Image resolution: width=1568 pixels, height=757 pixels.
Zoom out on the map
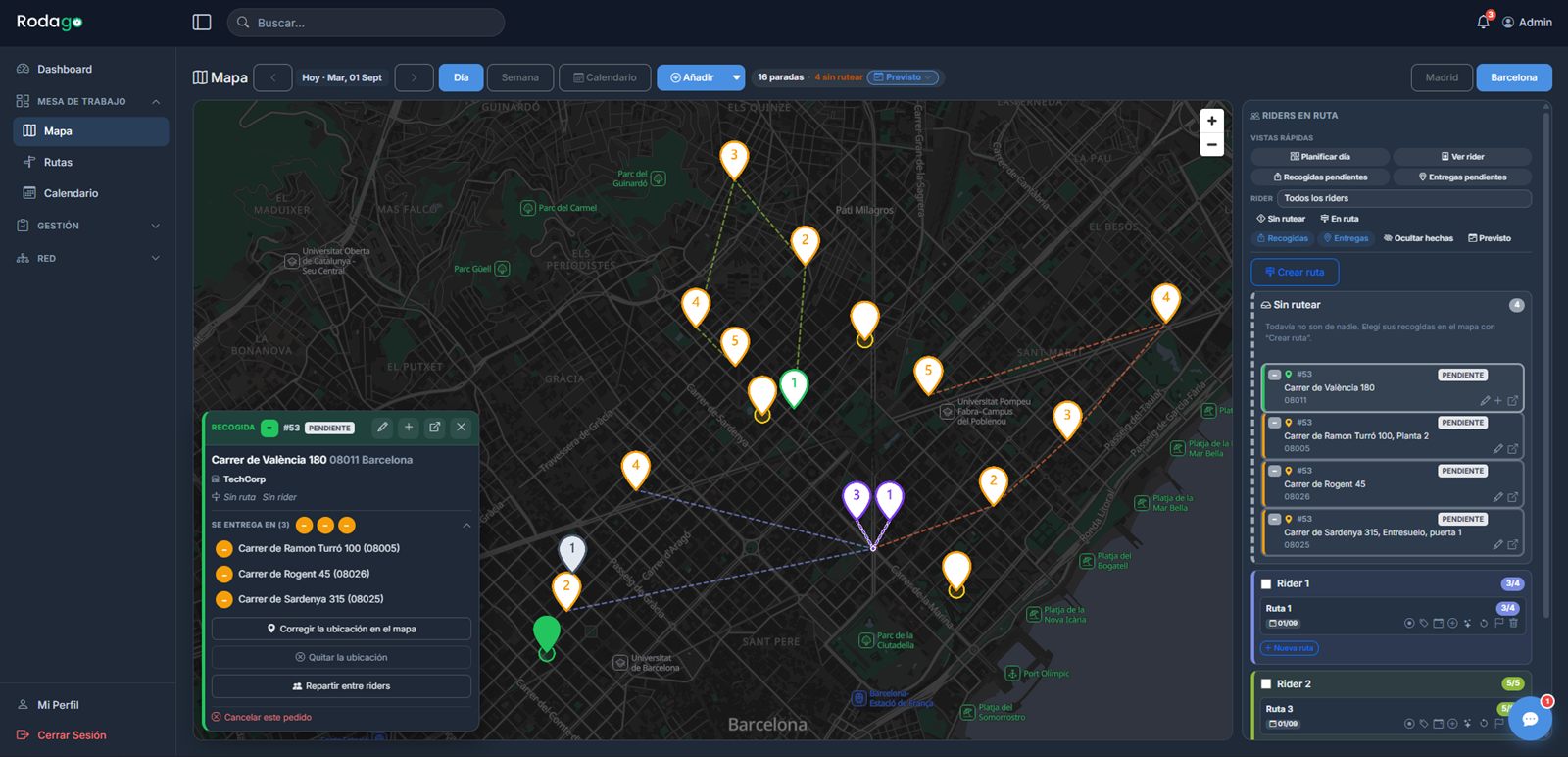(1212, 144)
